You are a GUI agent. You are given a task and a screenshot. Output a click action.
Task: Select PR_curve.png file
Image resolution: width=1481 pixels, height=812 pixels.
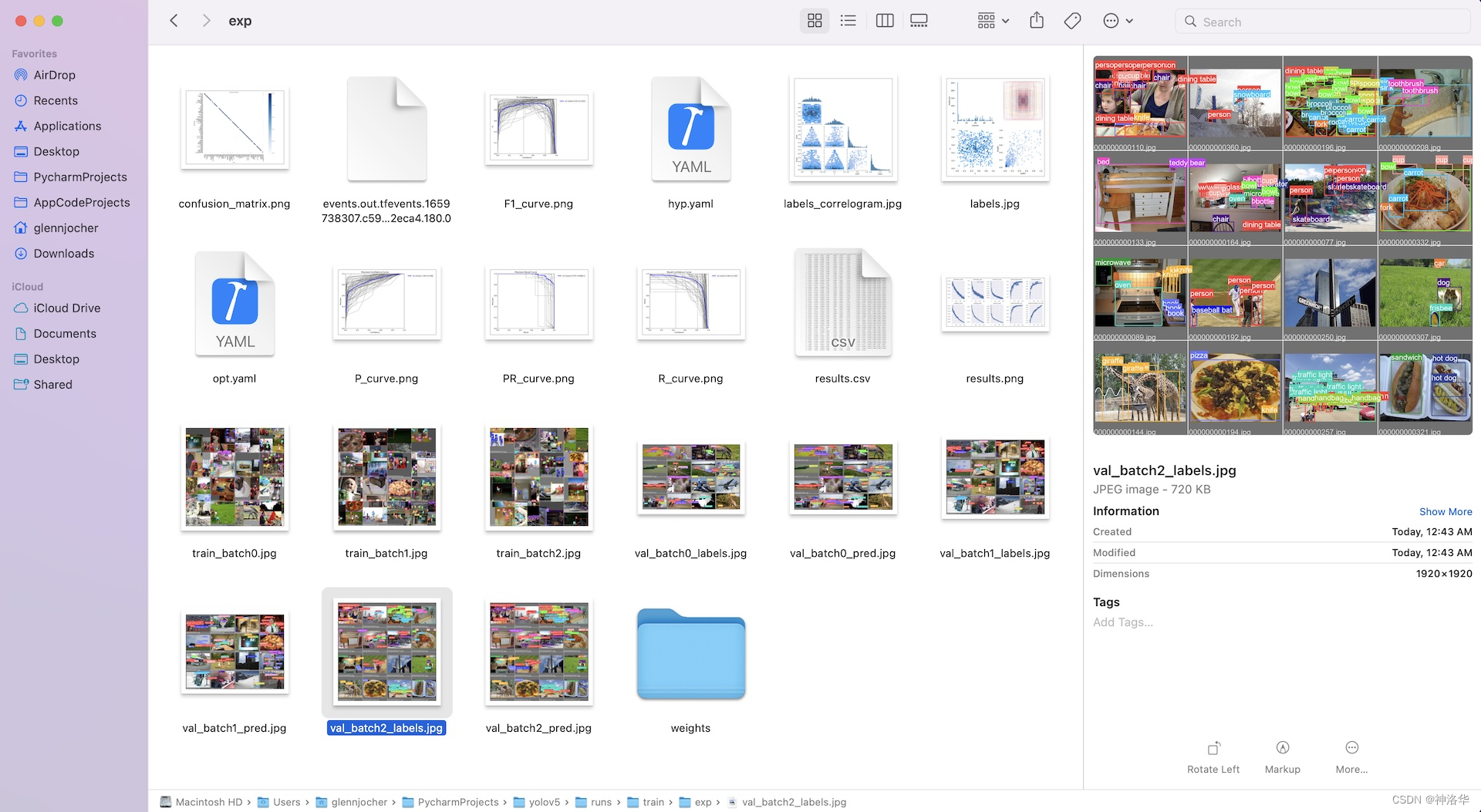coord(538,303)
